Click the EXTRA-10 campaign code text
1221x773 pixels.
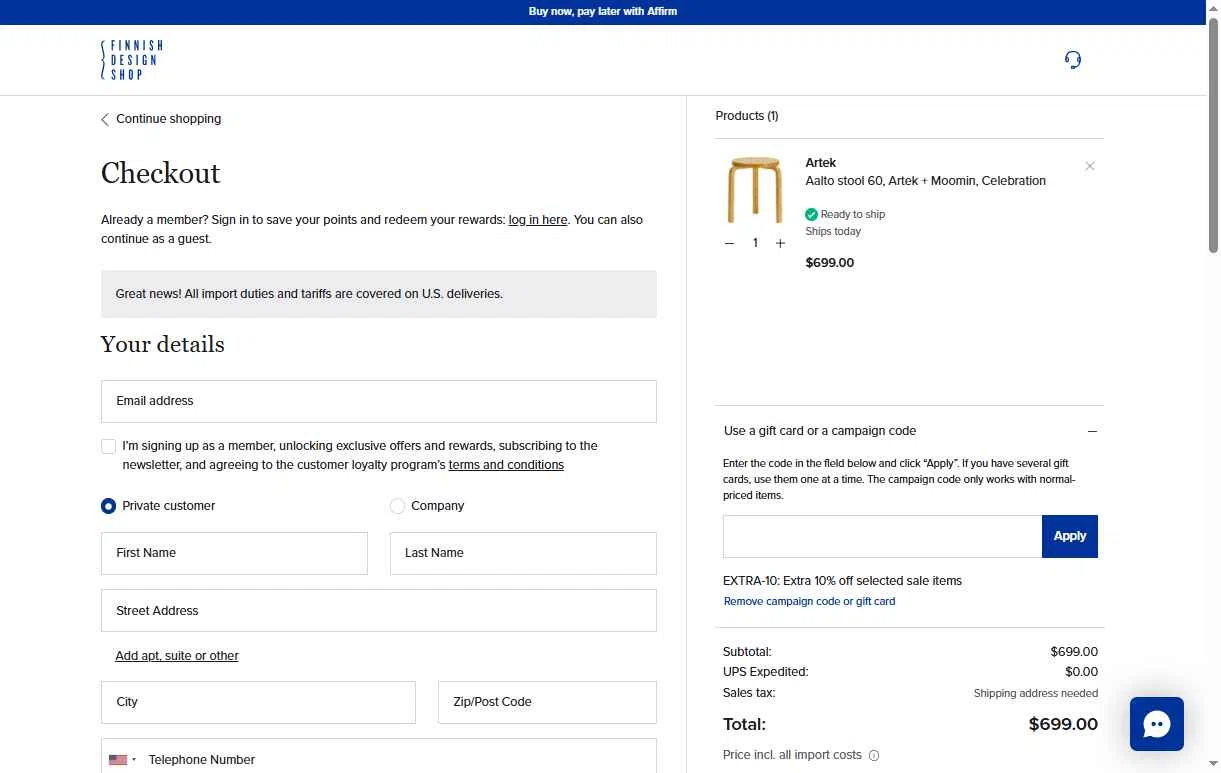click(x=842, y=581)
